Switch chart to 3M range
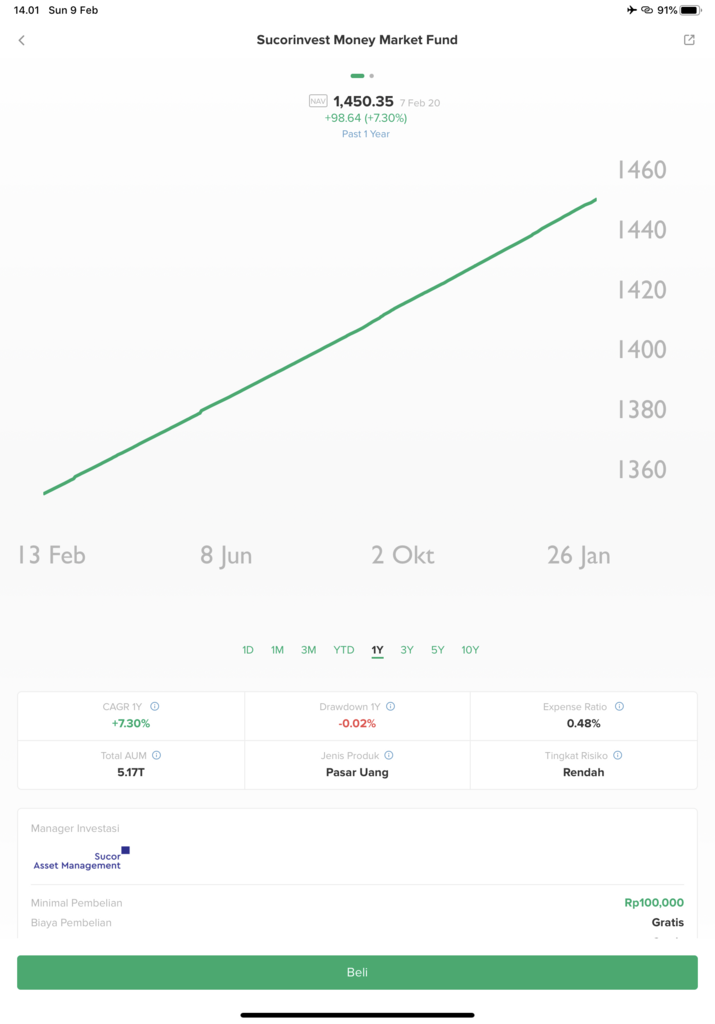The image size is (715, 1024). pyautogui.click(x=308, y=650)
